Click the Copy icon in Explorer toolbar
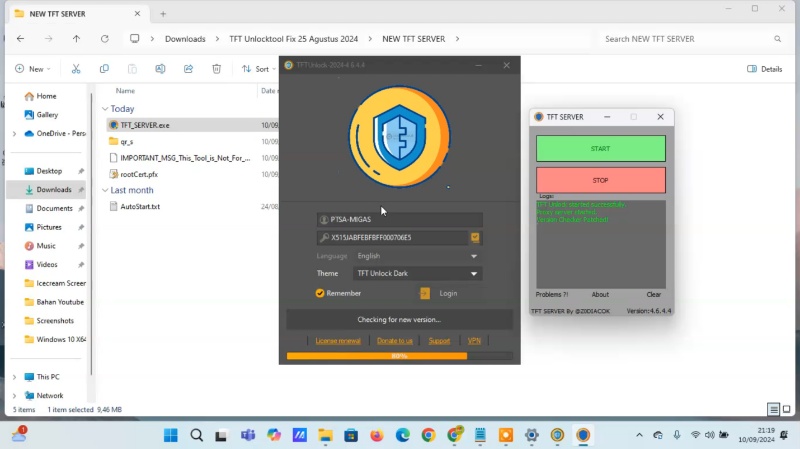This screenshot has width=800, height=449. click(x=104, y=69)
